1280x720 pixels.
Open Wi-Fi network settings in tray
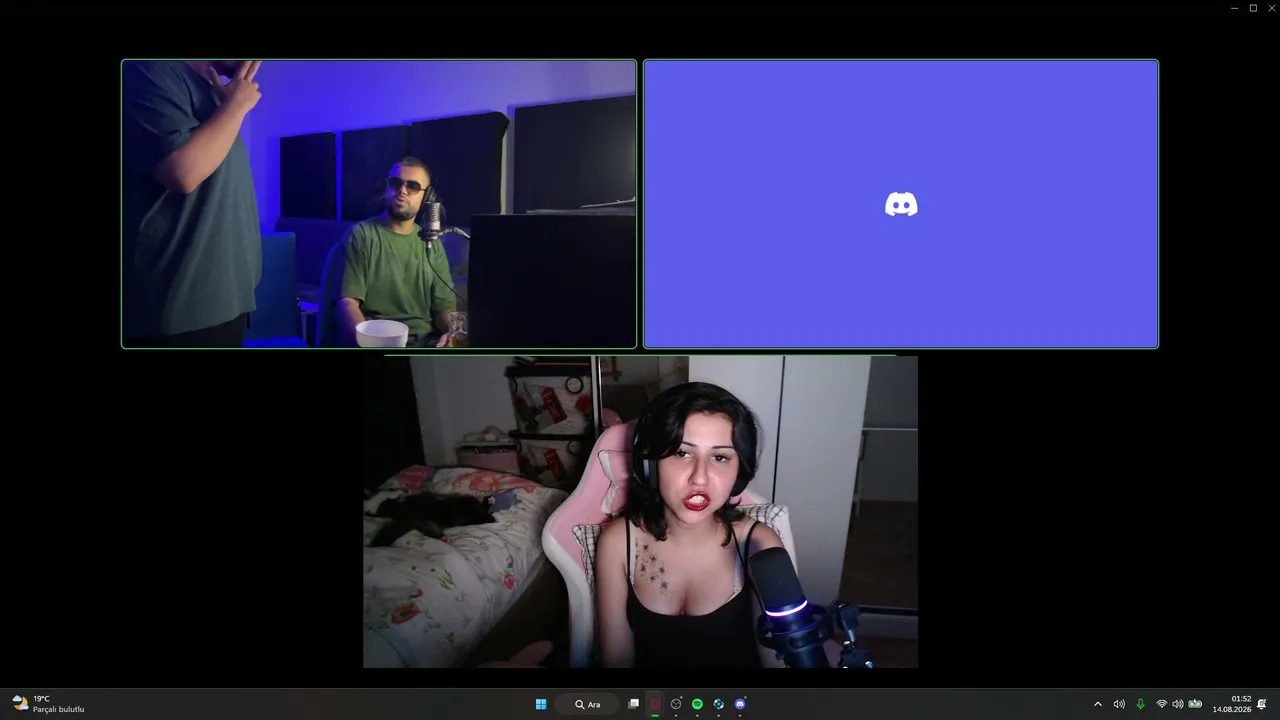(1162, 704)
